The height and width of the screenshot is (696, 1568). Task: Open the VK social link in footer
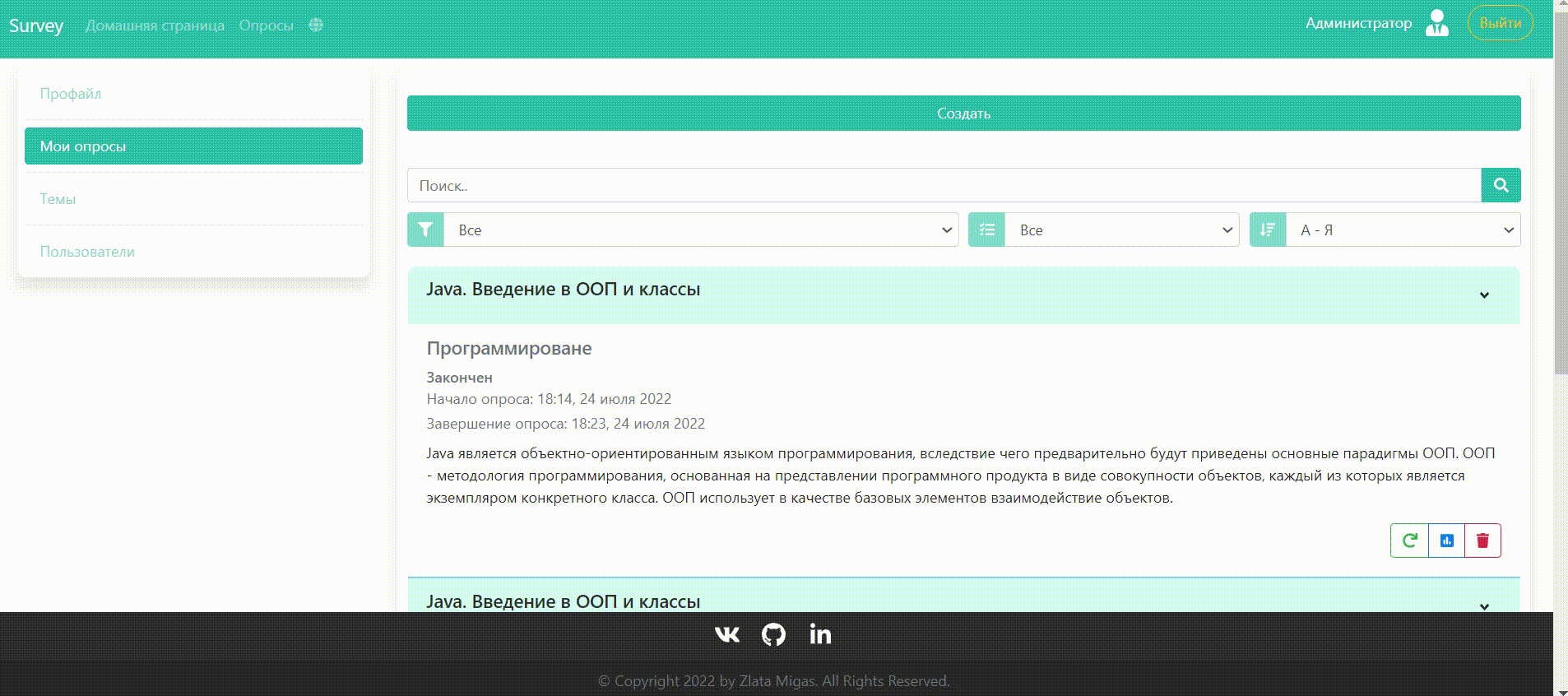pos(727,634)
